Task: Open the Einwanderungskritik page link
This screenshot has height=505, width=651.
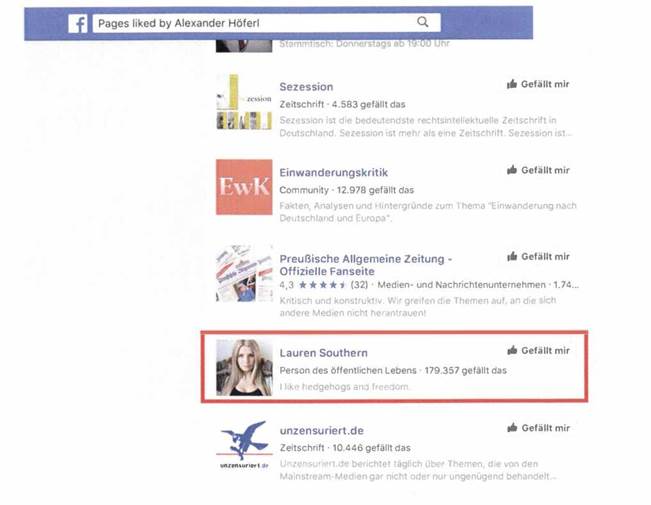Action: [334, 173]
